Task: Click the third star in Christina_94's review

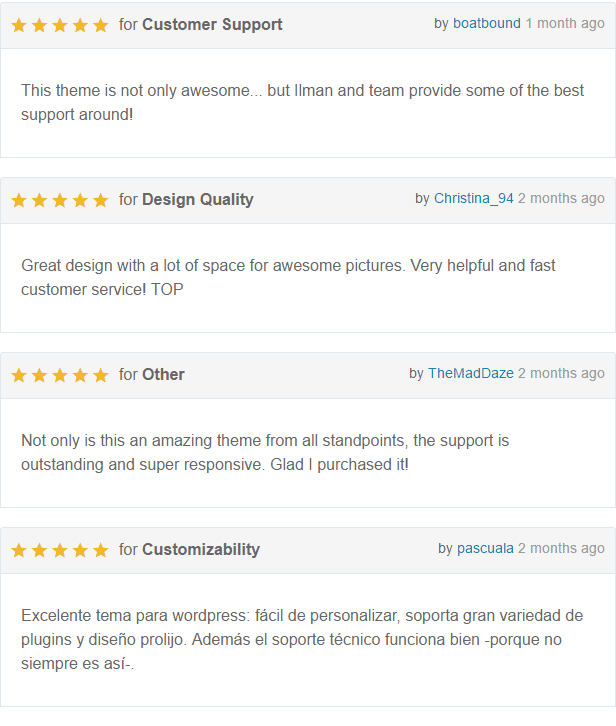Action: pyautogui.click(x=60, y=200)
